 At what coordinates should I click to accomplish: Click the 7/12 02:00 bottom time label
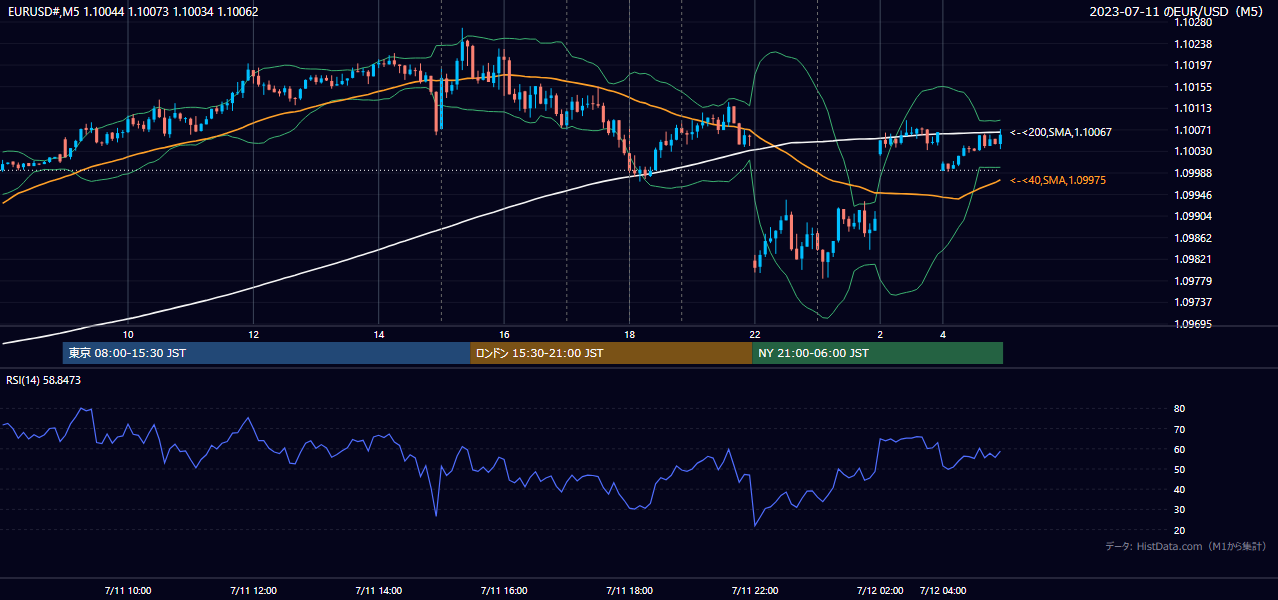(880, 591)
